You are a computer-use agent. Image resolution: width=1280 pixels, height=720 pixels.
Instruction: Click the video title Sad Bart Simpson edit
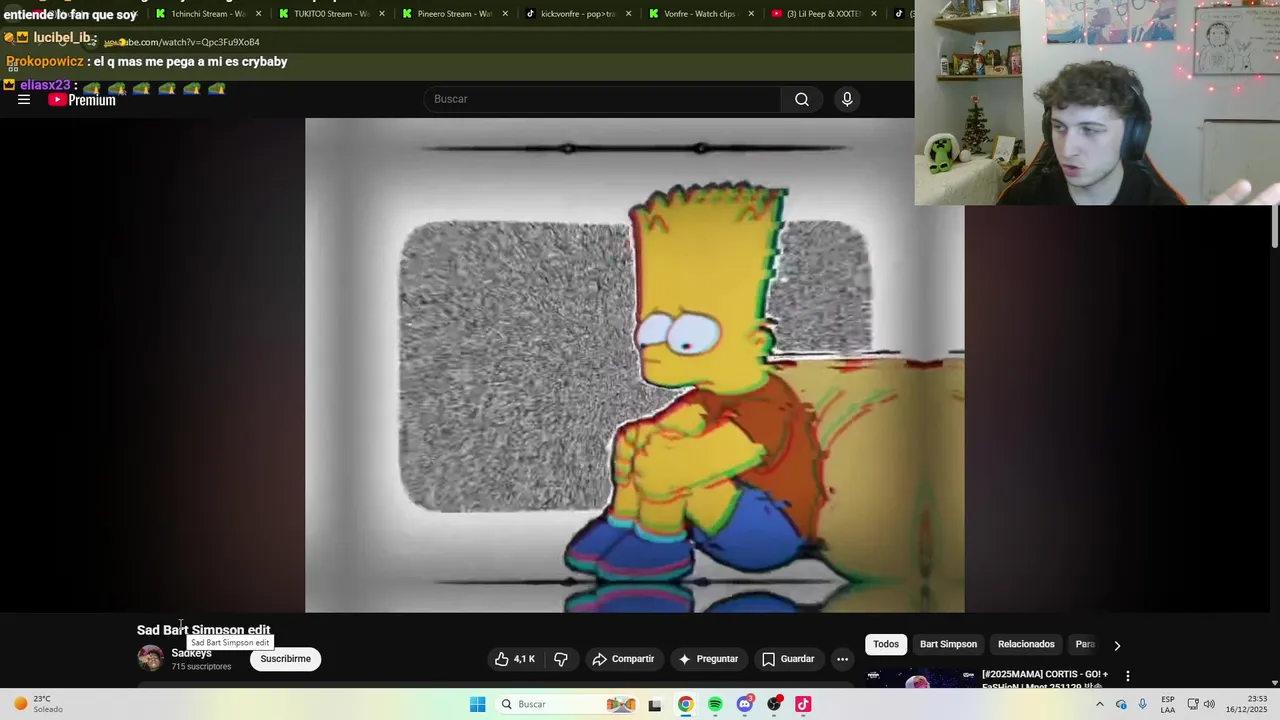(204, 630)
